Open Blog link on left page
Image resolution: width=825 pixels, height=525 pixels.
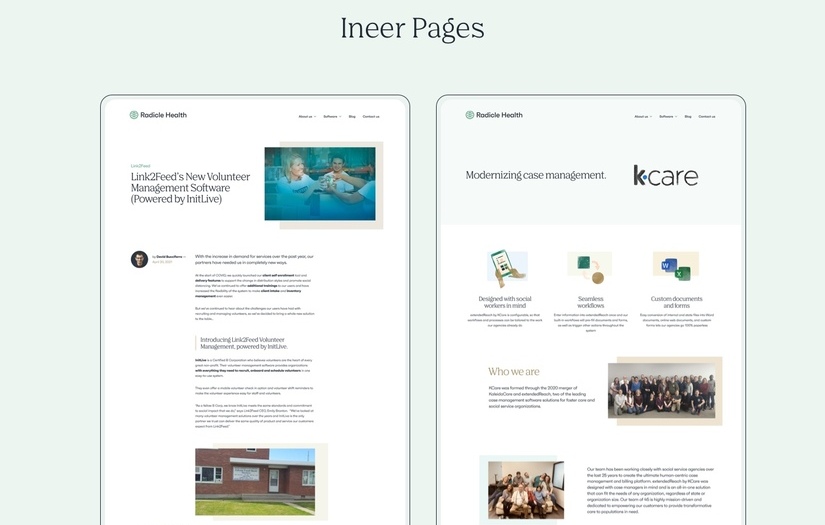352,116
